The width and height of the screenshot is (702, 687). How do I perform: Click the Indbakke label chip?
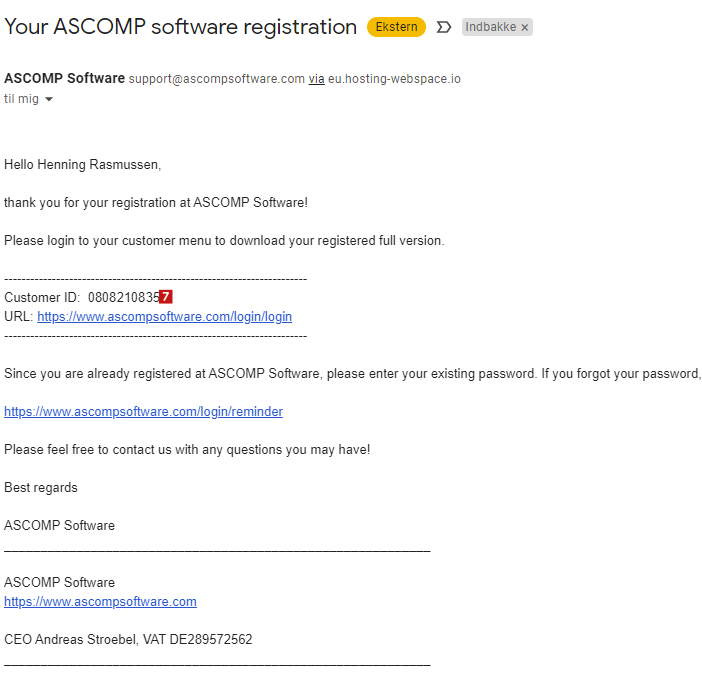(491, 27)
